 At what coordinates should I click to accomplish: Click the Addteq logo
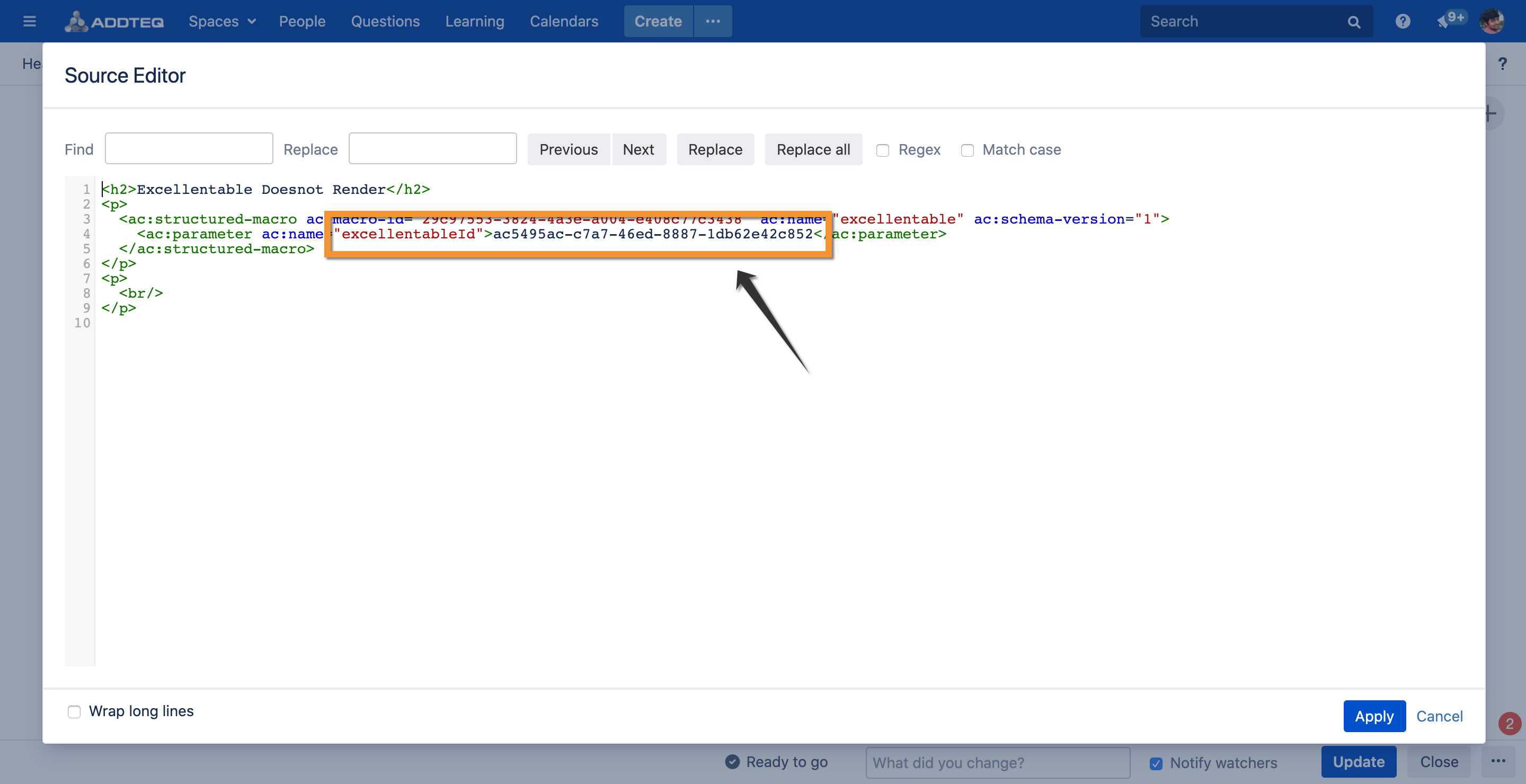click(114, 21)
